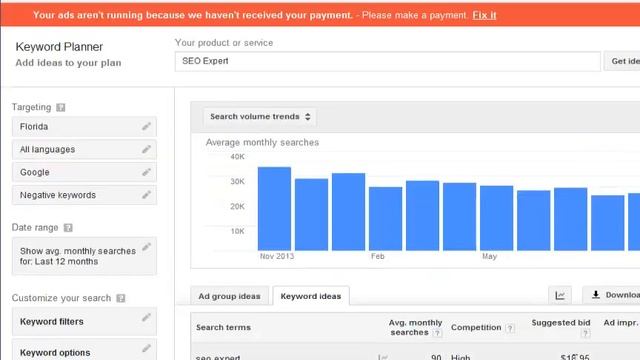Open the Keyword options setting

tap(84, 350)
